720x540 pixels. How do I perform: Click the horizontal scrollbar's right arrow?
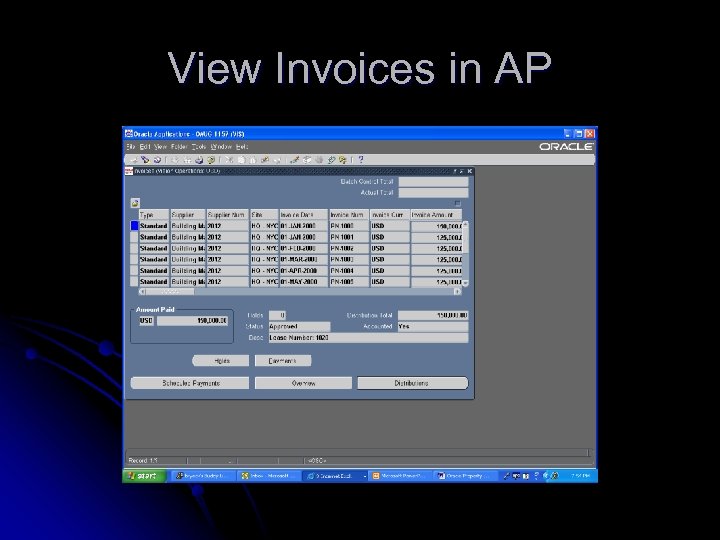[457, 292]
